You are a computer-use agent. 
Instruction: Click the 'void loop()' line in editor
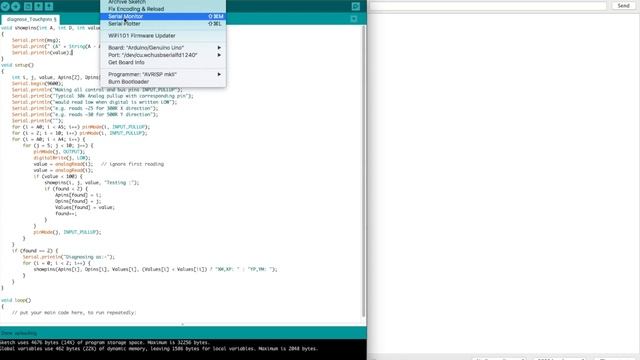pyautogui.click(x=16, y=300)
